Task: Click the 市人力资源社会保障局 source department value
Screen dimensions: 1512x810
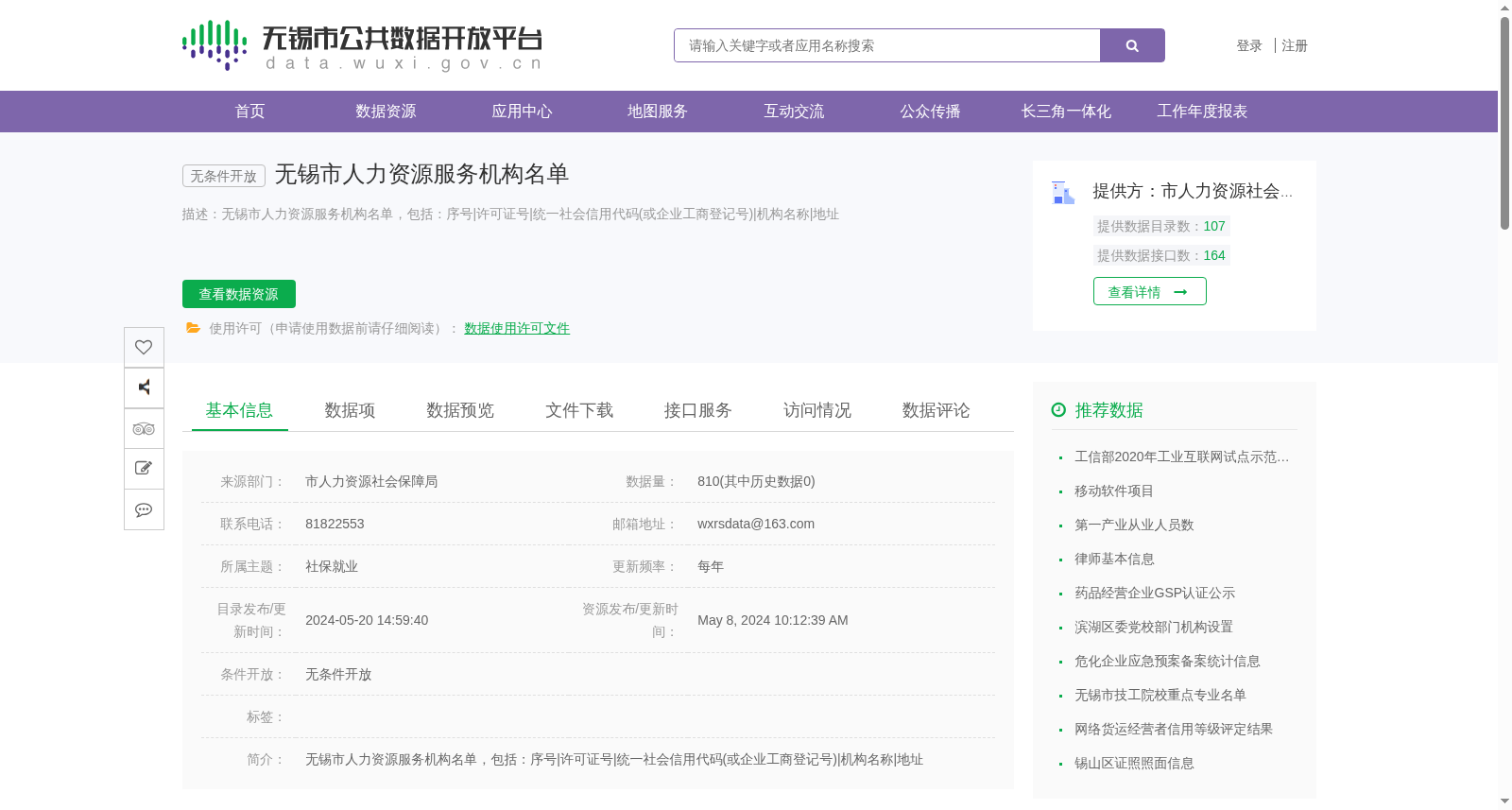Action: (371, 481)
